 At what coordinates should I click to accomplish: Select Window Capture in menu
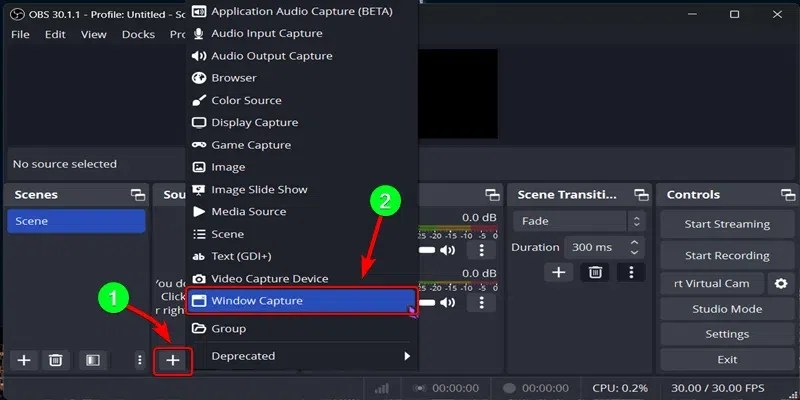coord(302,301)
